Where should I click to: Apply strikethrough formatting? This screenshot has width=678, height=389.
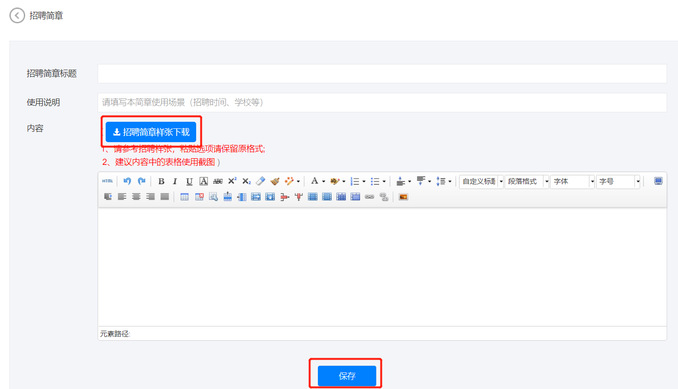(x=217, y=181)
